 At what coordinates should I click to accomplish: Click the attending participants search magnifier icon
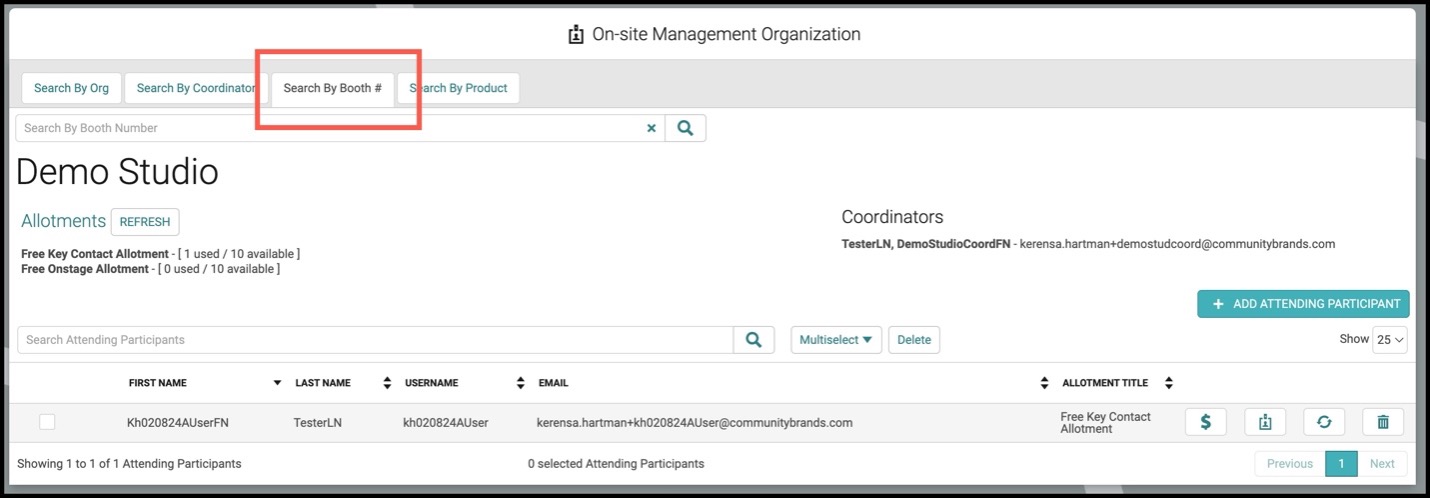pos(754,340)
